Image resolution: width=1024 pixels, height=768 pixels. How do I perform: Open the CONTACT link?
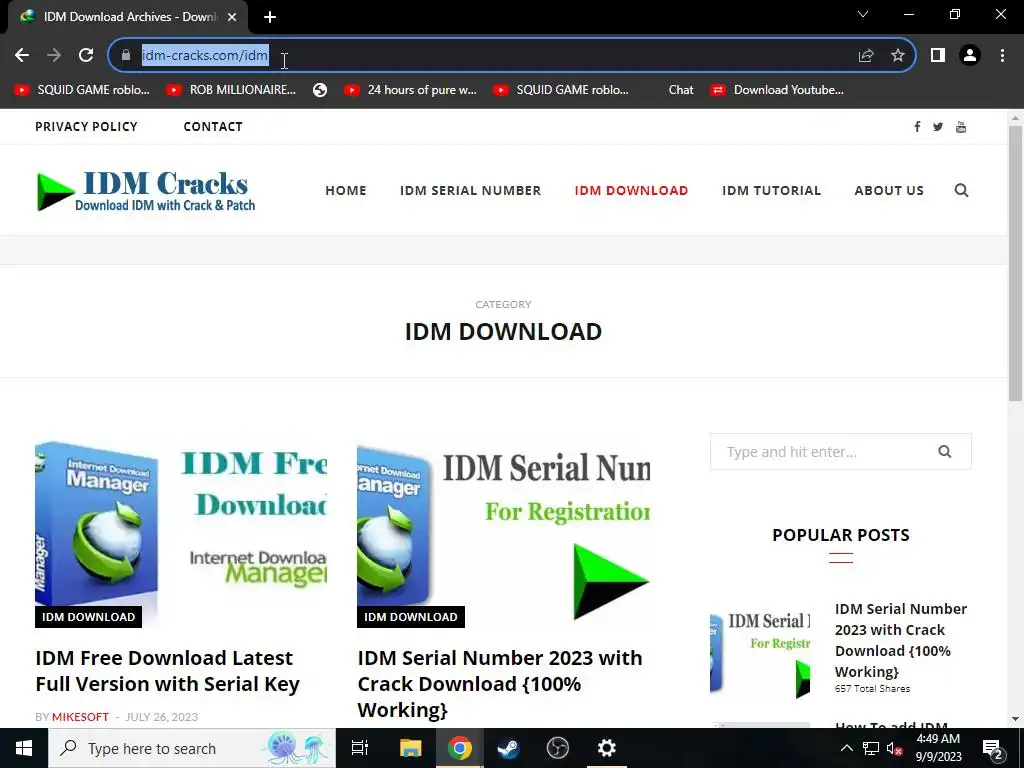(213, 127)
